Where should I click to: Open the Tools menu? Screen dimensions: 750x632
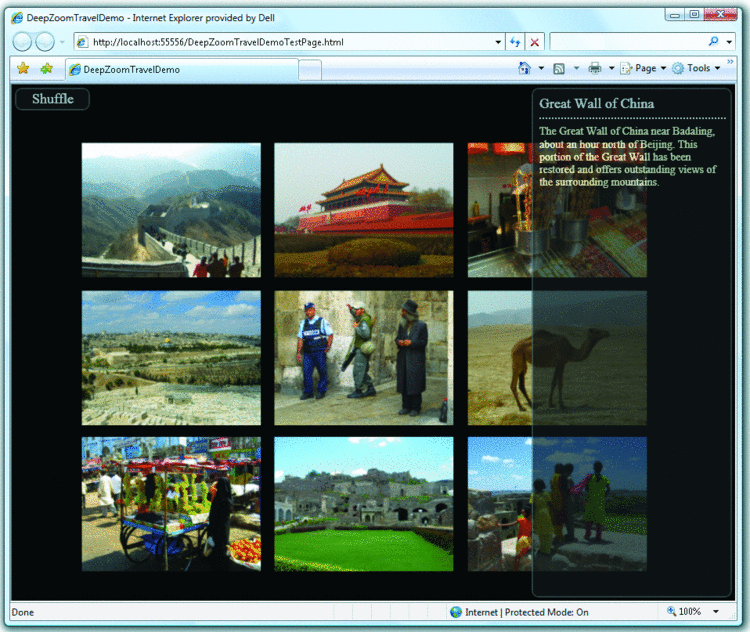[x=696, y=68]
